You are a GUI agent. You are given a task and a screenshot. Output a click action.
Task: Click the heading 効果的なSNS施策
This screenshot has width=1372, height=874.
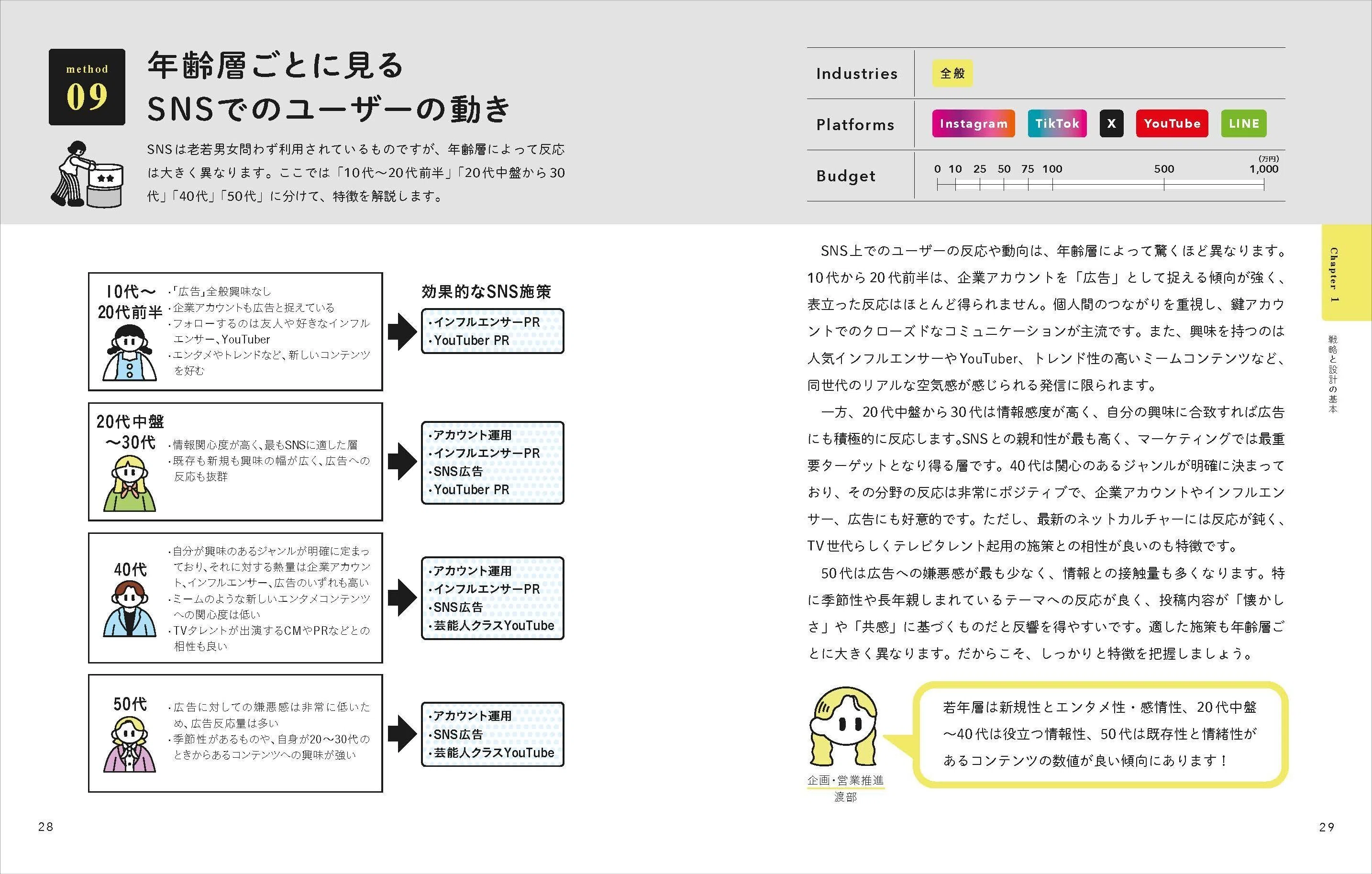pos(486,292)
